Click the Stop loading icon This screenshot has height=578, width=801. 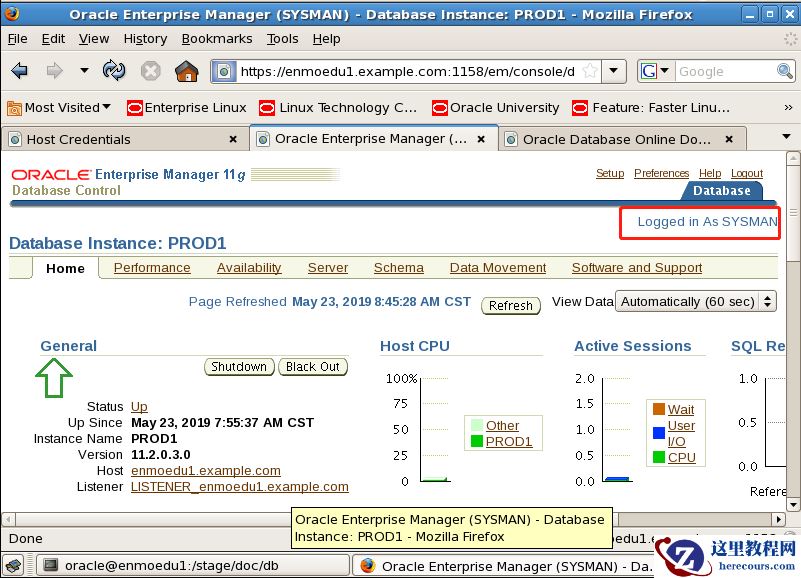click(x=151, y=71)
